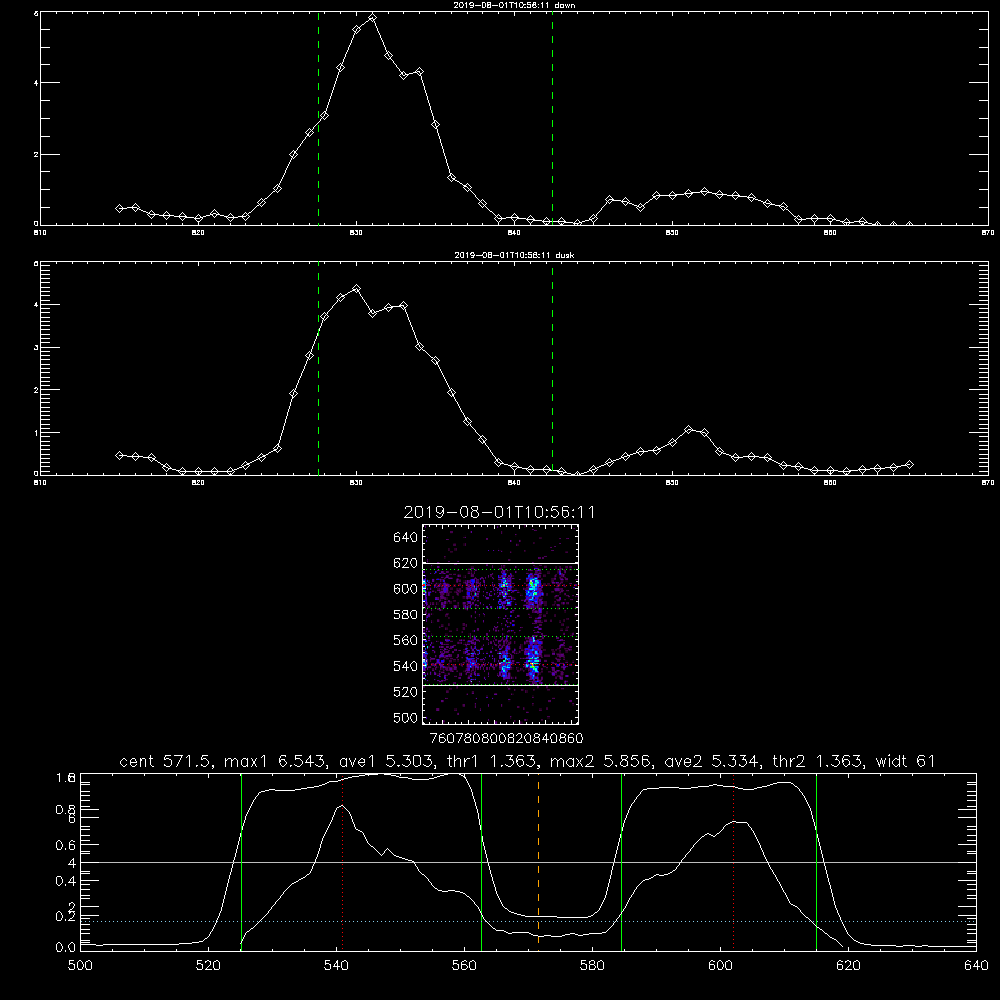Click the red dotted line near 602 in bottom plot
Screen dimensions: 1000x1000
(x=733, y=861)
